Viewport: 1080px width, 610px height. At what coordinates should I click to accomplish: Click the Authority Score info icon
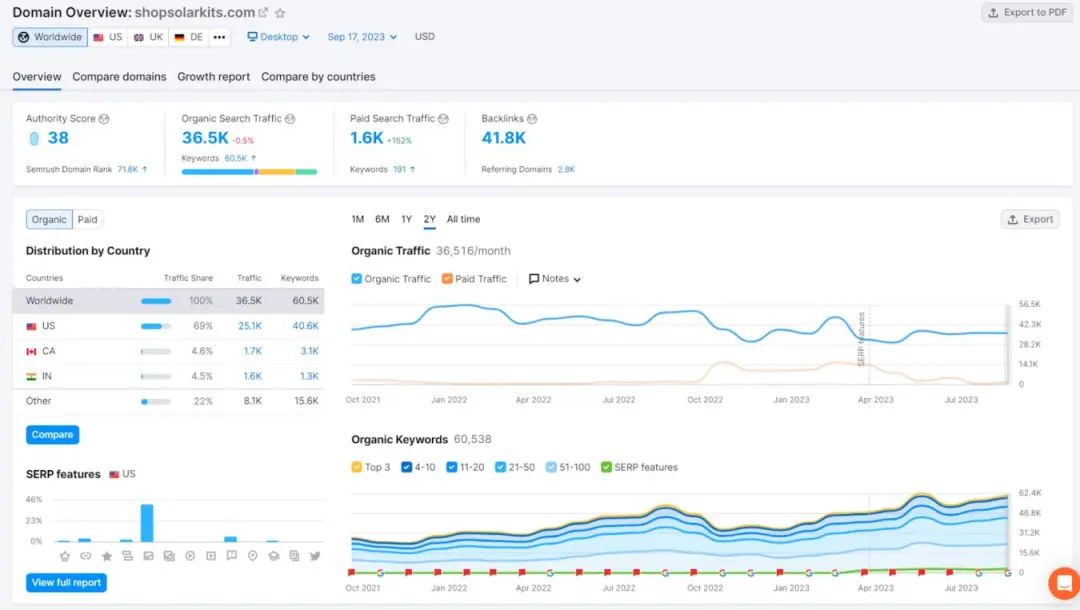pos(104,119)
